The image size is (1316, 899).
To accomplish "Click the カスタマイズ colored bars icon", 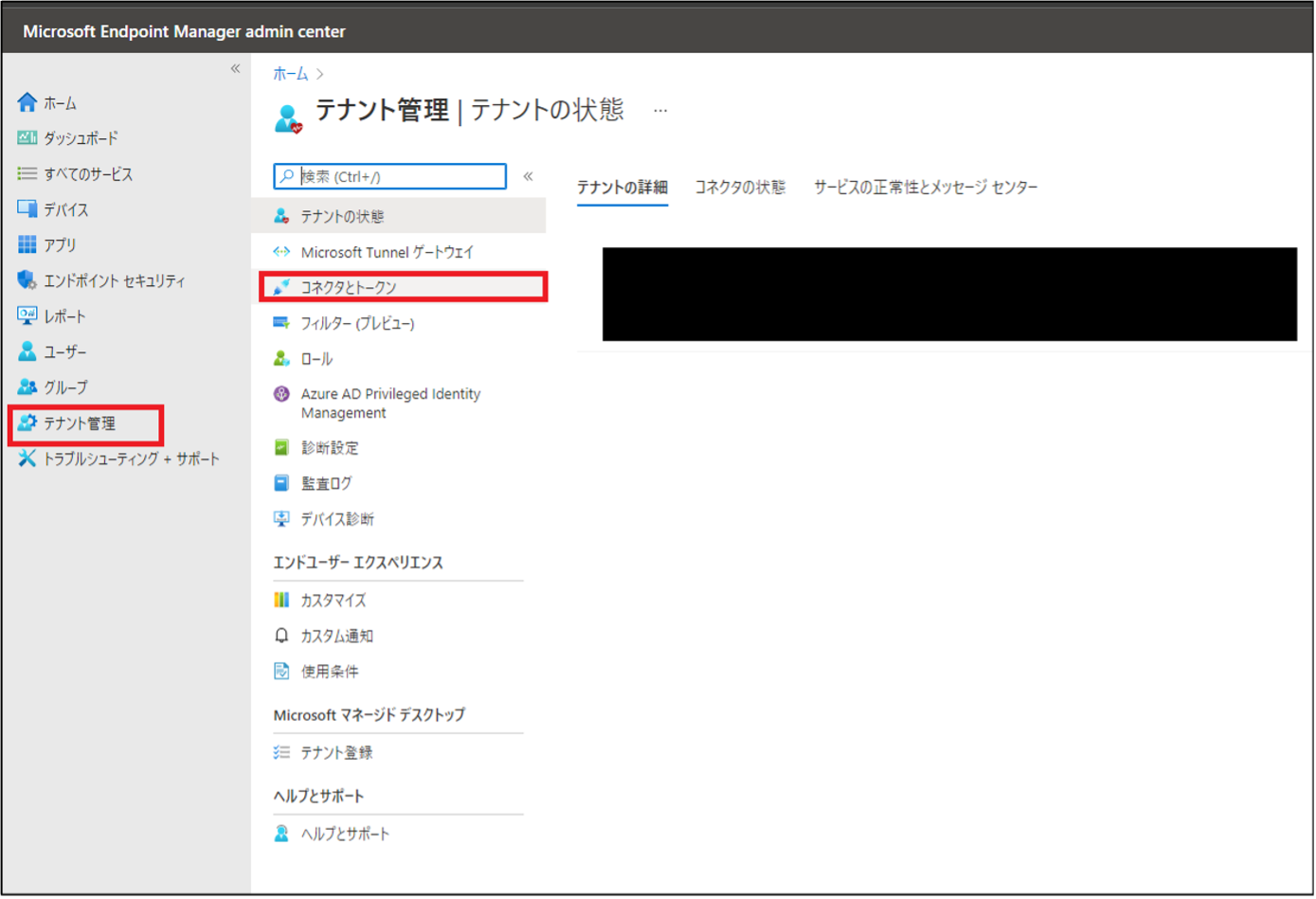I will coord(281,600).
